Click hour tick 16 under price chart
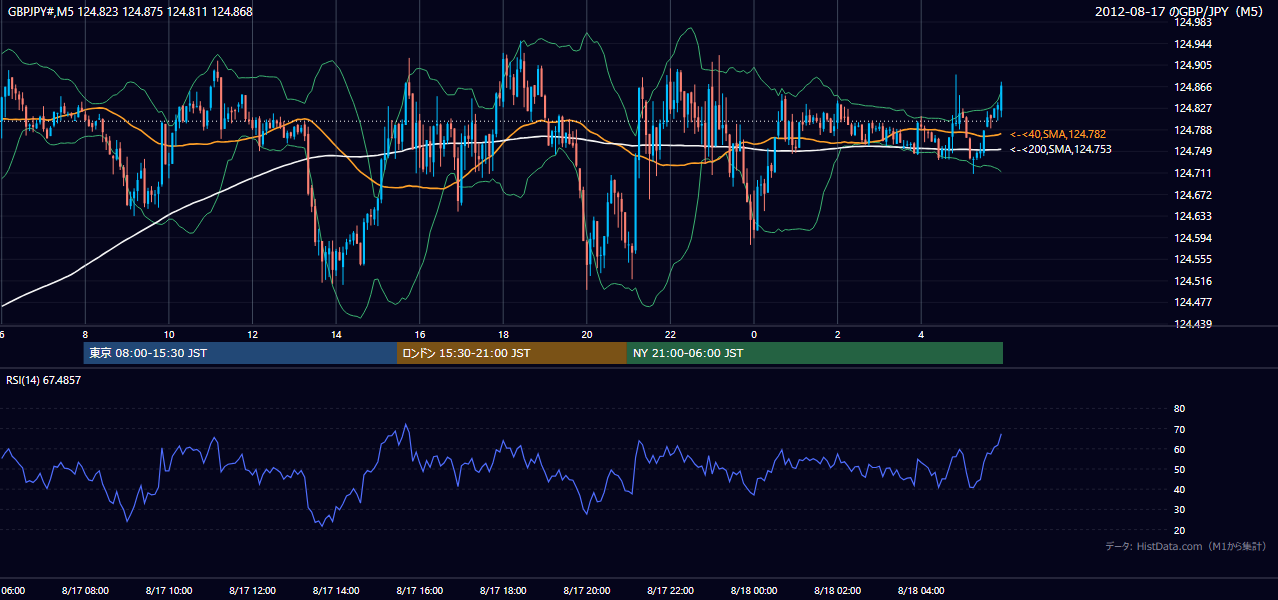The height and width of the screenshot is (600, 1278). 420,334
